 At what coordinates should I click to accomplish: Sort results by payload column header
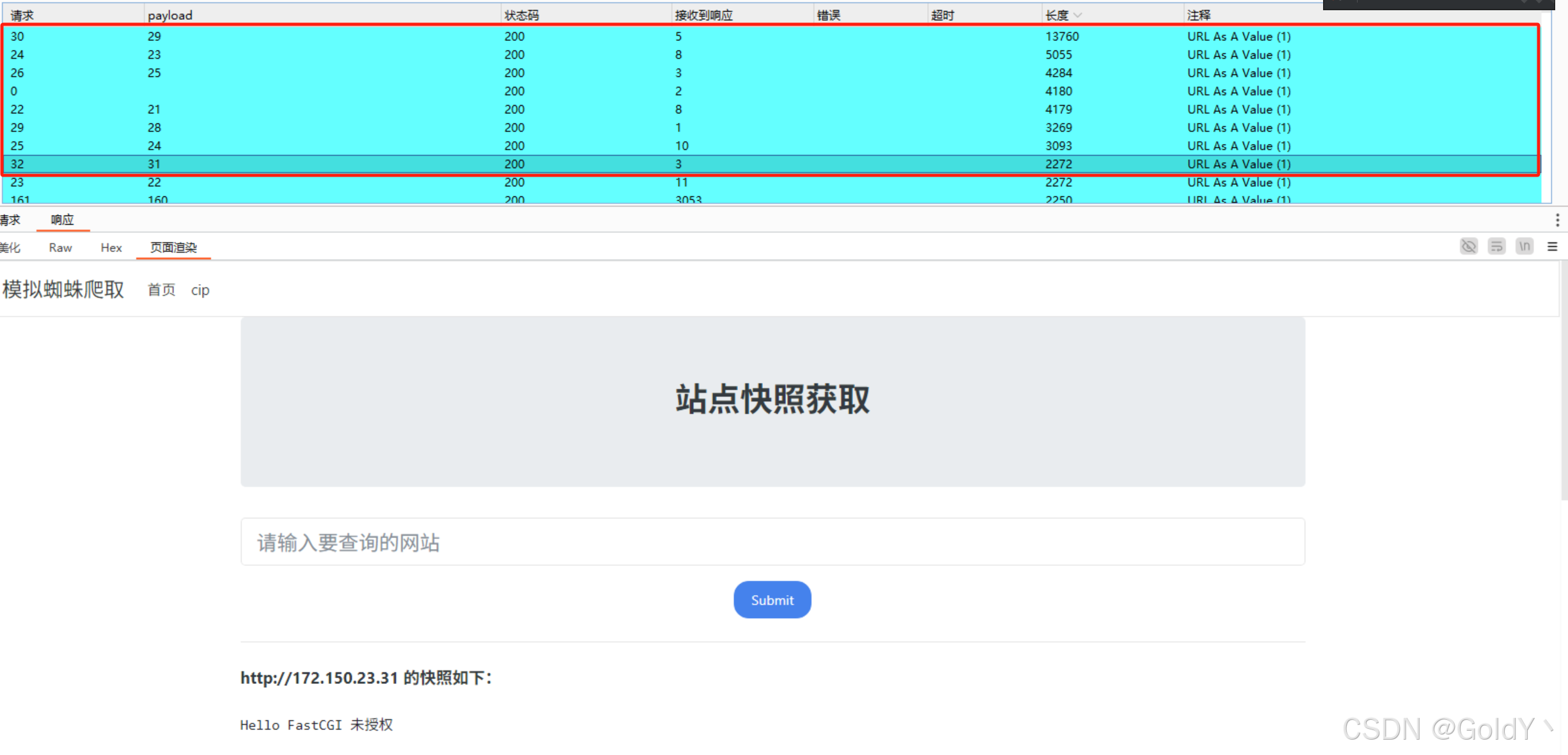pyautogui.click(x=169, y=15)
